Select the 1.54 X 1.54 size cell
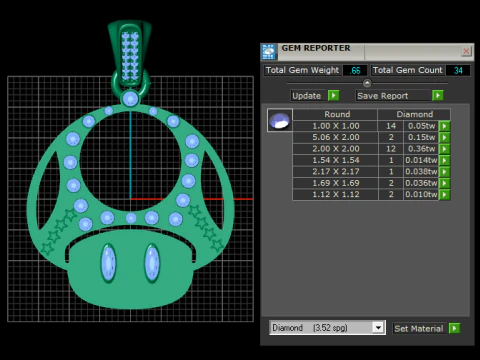Screen dimensions: 480x360 (335, 160)
